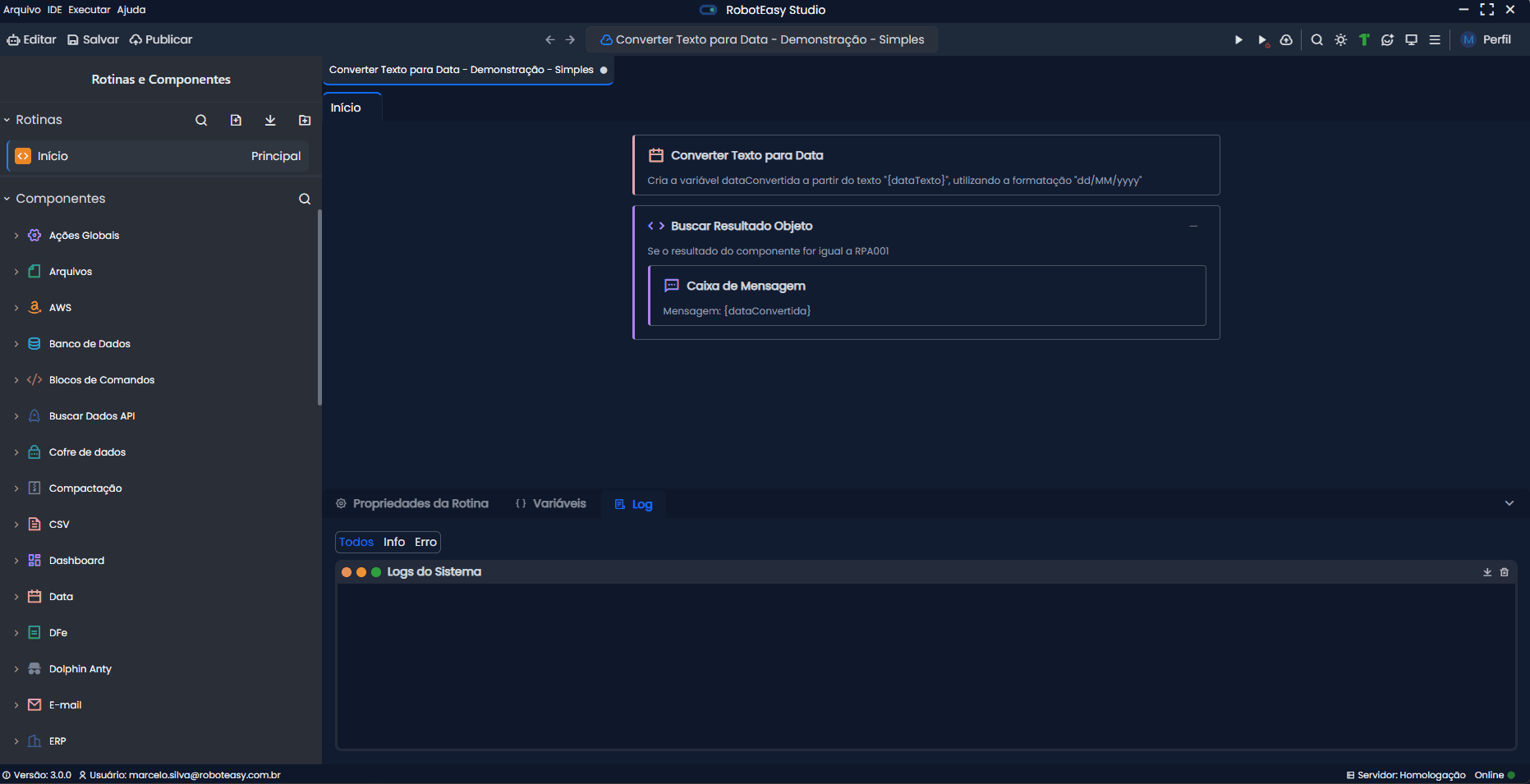Download system logs with the arrow icon
The width and height of the screenshot is (1530, 784).
(1486, 572)
